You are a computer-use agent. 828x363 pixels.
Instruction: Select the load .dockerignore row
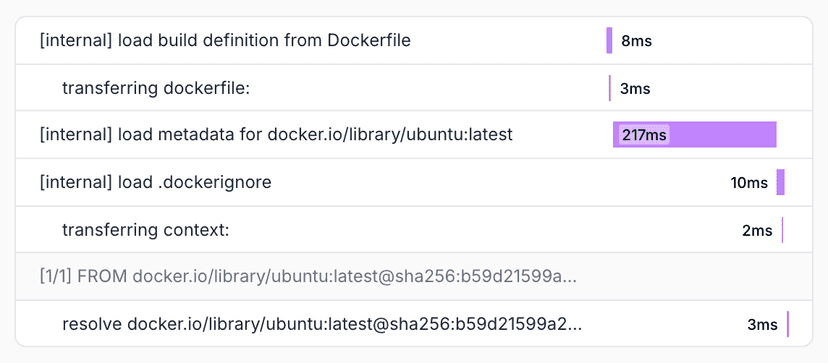(x=414, y=182)
